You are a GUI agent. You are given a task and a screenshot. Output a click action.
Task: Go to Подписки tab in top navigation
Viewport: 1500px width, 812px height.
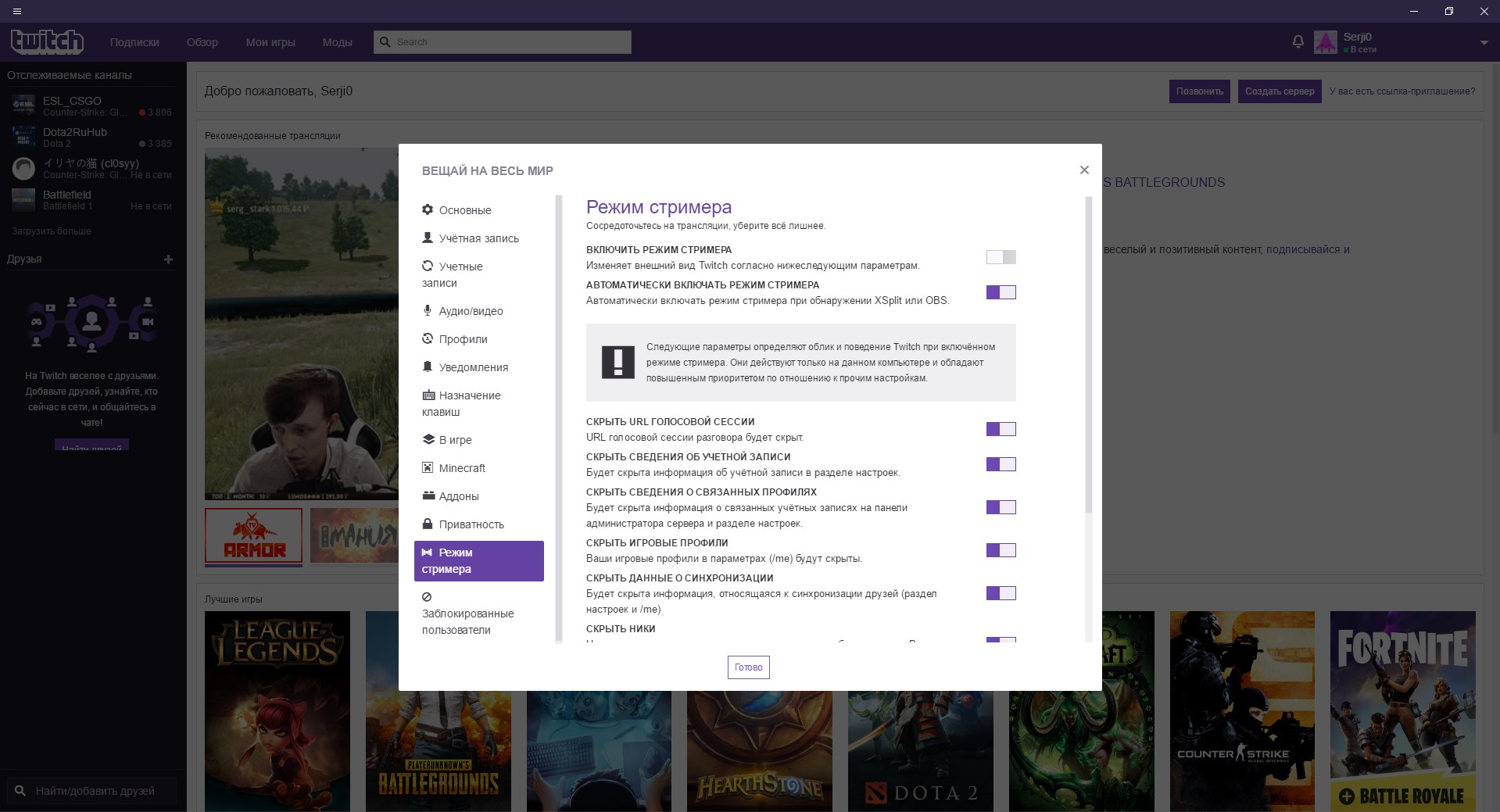click(x=134, y=42)
